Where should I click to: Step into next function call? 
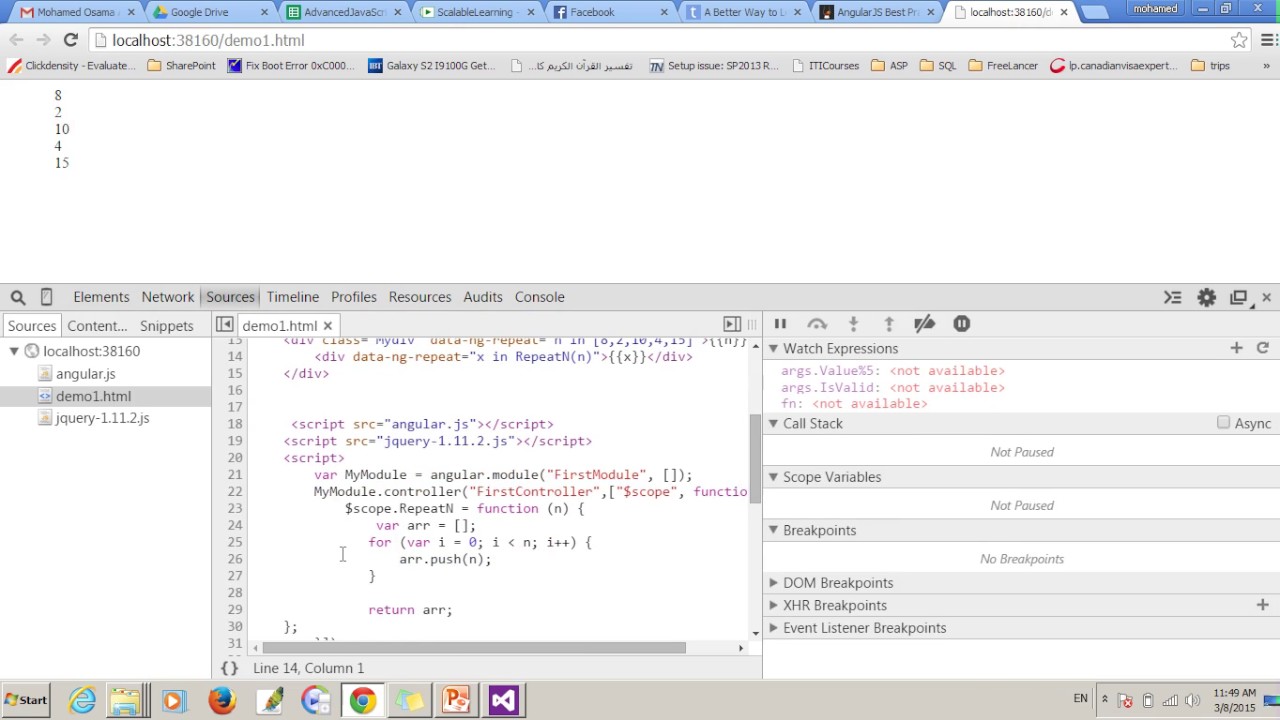coord(853,324)
